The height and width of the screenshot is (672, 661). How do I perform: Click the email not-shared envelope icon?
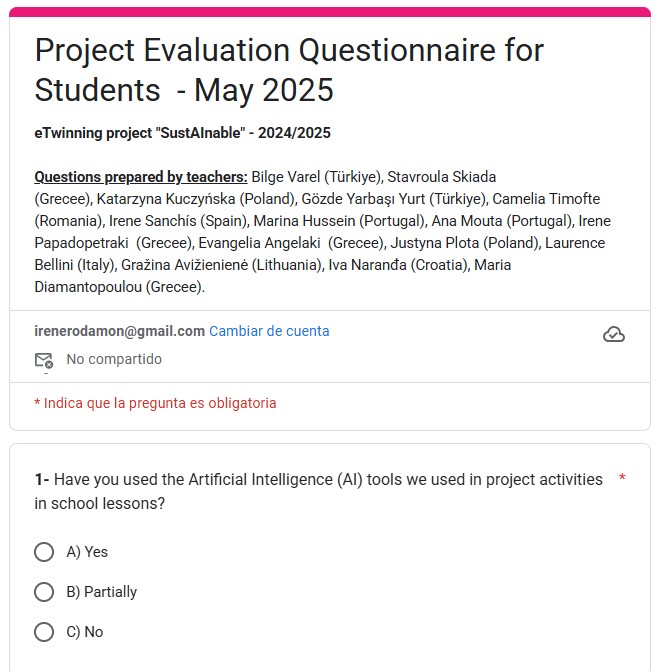click(43, 360)
